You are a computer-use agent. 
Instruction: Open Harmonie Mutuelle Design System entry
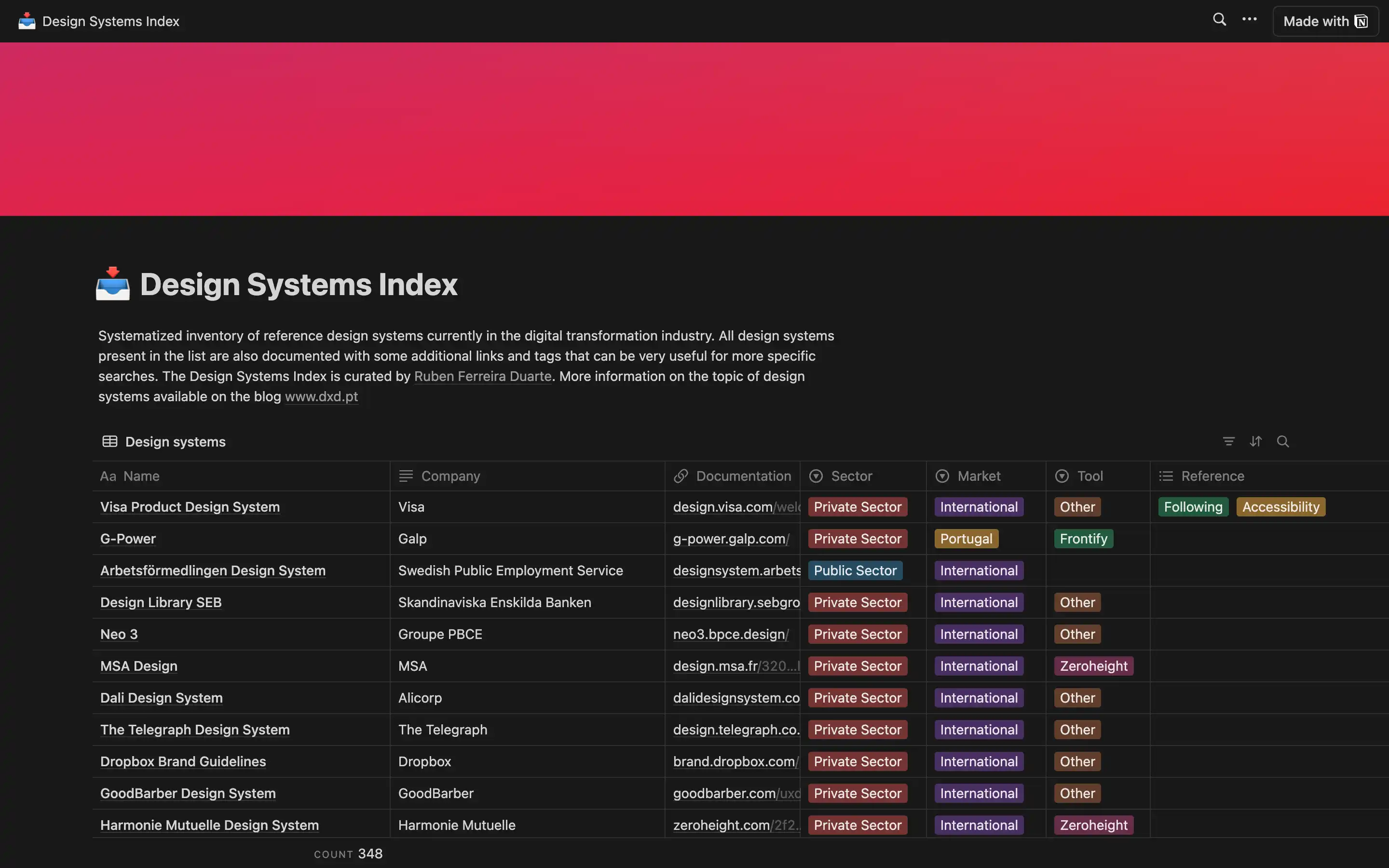pos(209,825)
